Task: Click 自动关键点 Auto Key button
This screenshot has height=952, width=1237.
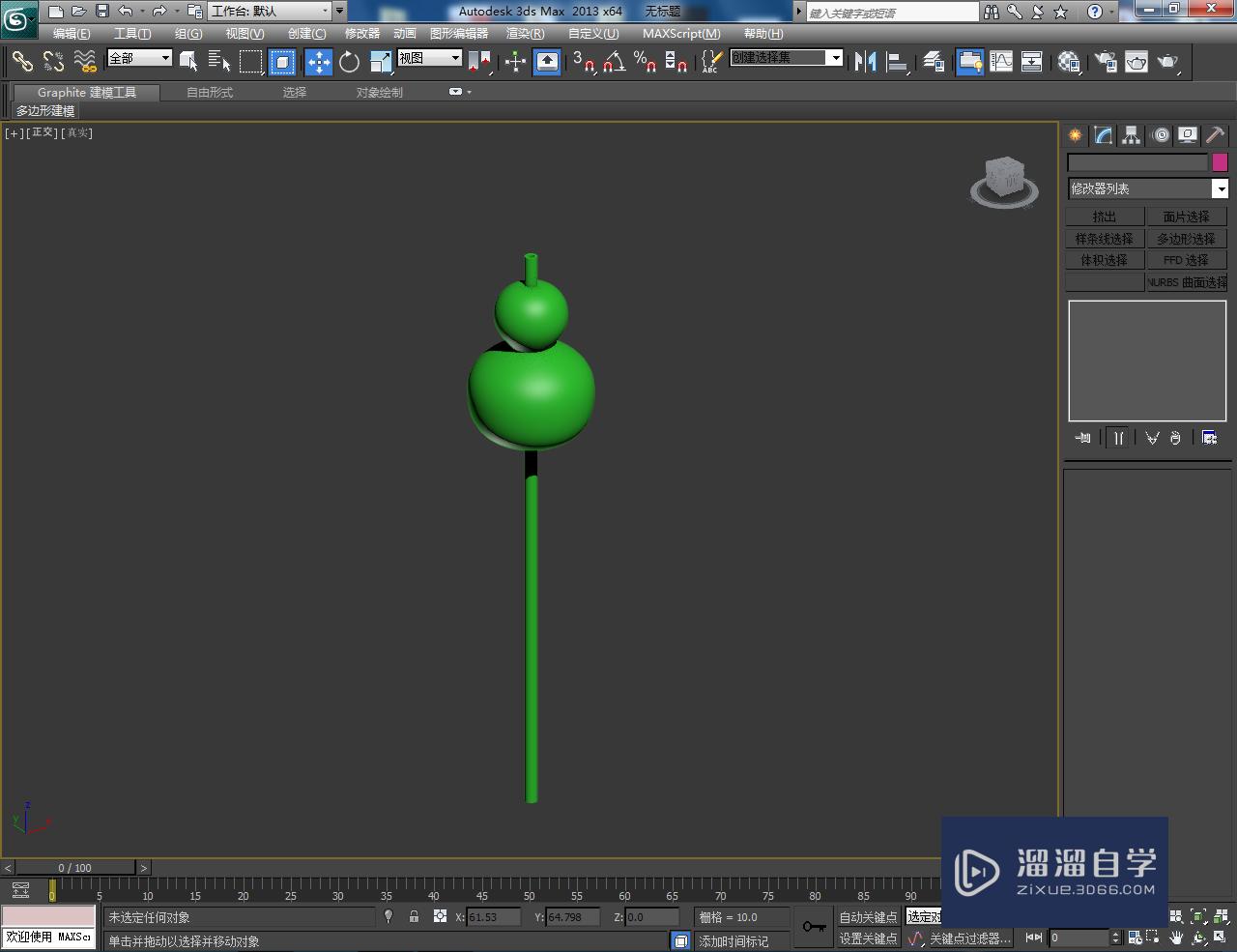Action: point(868,916)
